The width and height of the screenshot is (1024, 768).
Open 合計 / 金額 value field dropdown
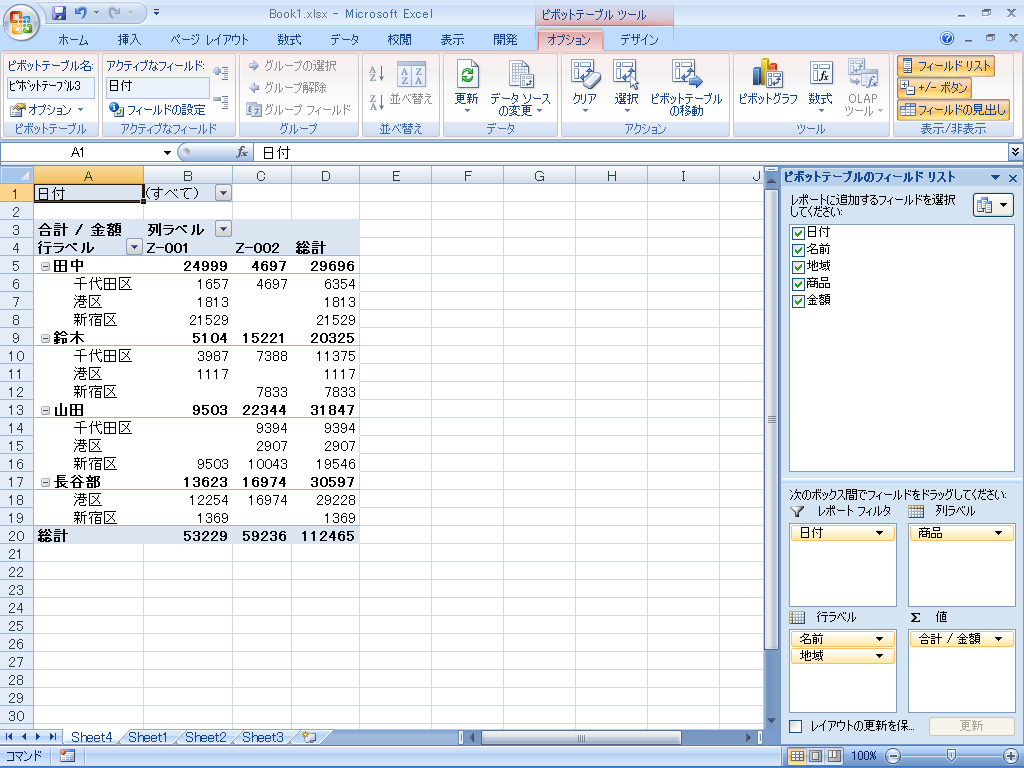(x=999, y=639)
